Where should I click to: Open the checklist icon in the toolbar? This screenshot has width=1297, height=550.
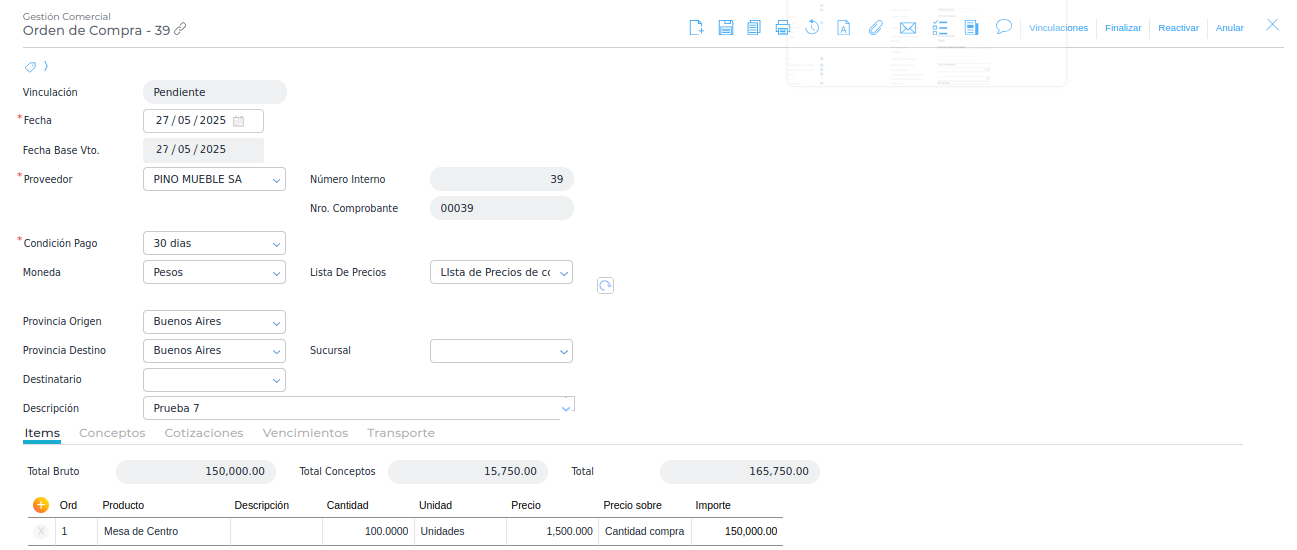pos(940,28)
